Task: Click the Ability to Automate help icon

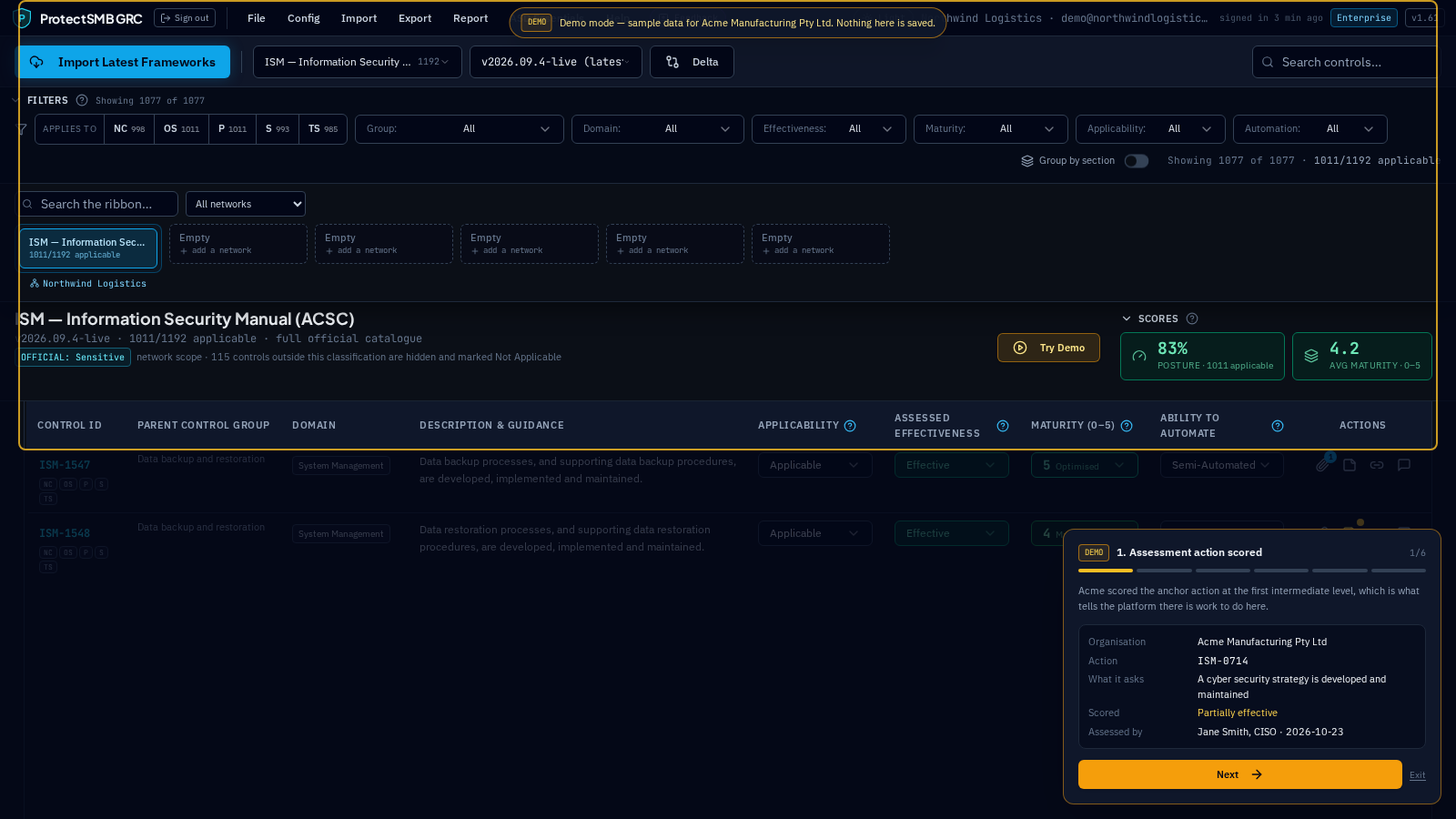Action: [1278, 426]
